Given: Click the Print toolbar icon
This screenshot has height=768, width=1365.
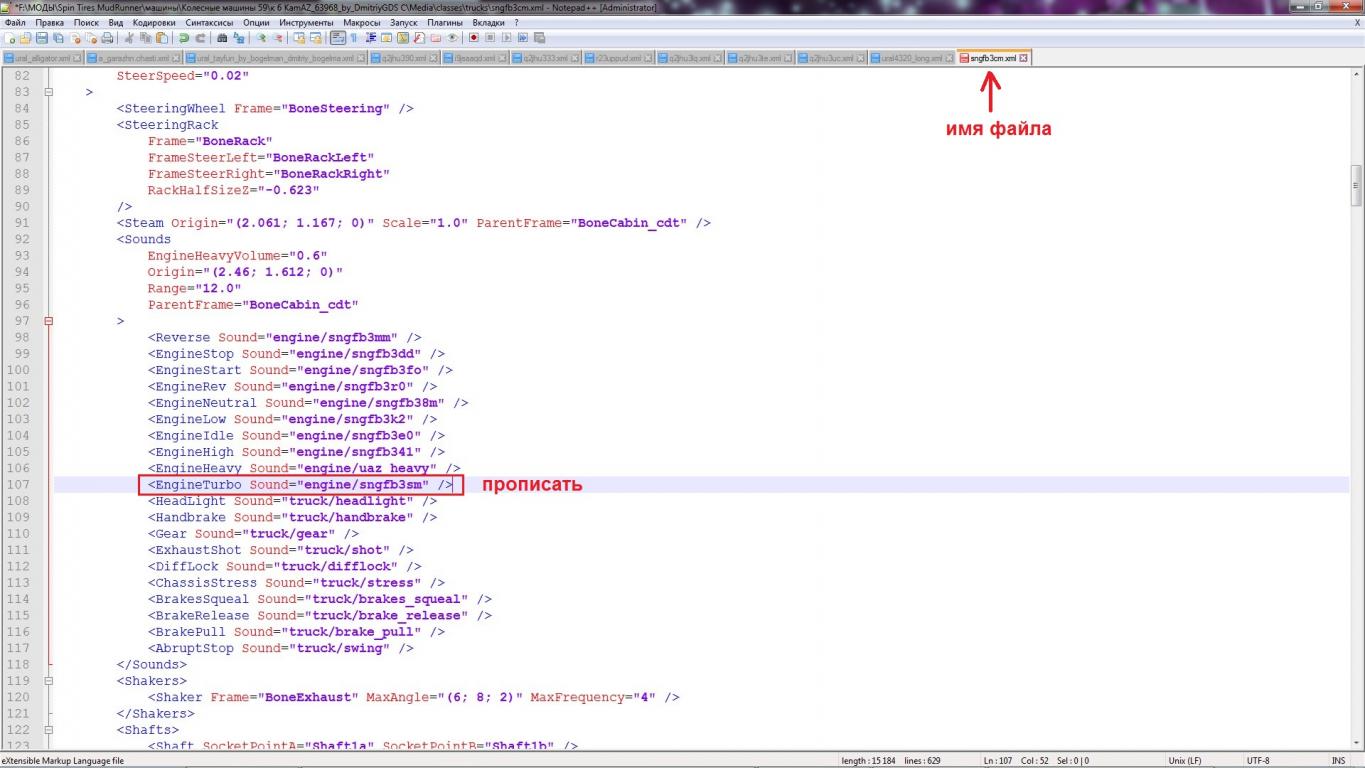Looking at the screenshot, I should (106, 38).
